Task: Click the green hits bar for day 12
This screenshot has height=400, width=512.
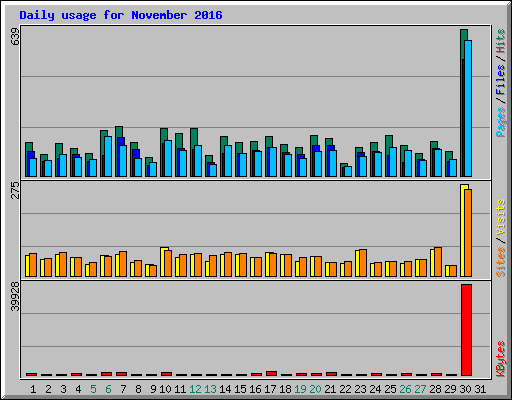Action: coord(194,137)
